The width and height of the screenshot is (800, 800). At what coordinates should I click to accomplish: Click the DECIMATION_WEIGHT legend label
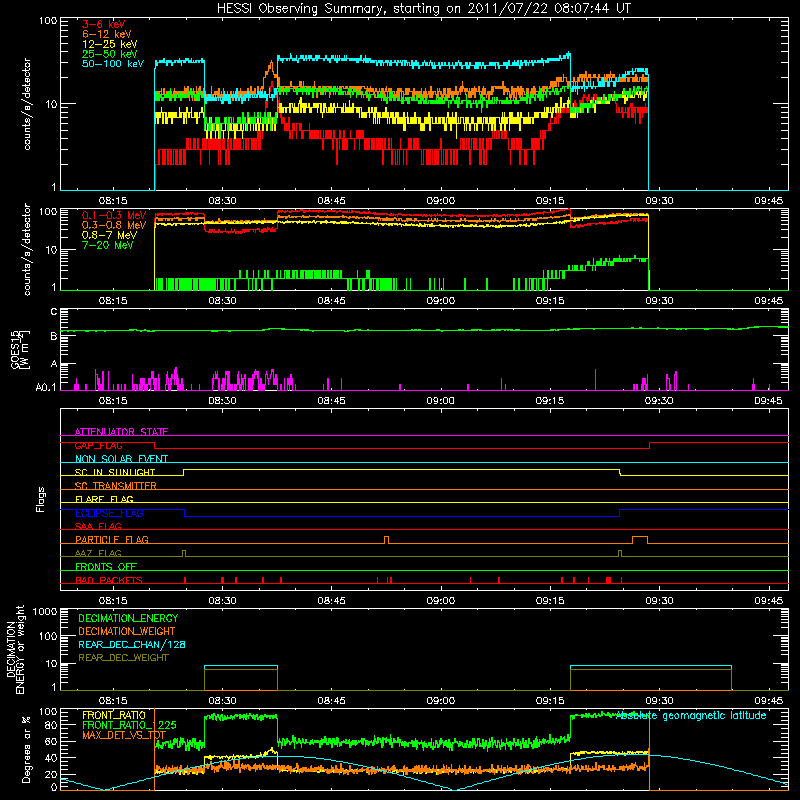(x=127, y=631)
